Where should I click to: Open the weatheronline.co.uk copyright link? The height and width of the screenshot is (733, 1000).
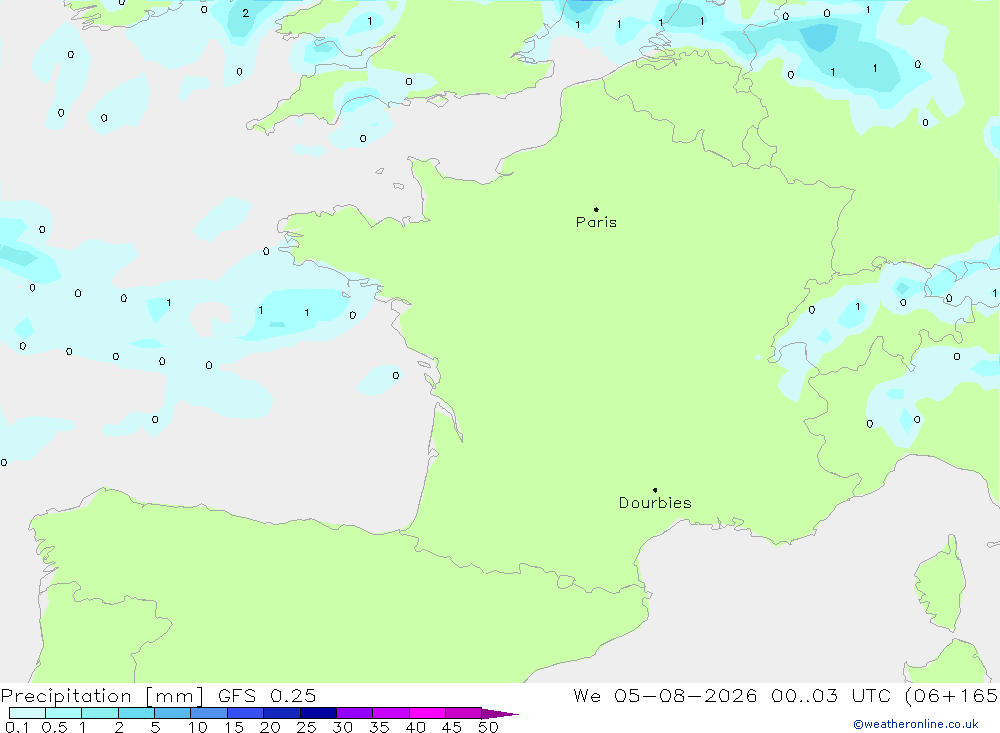tap(916, 724)
